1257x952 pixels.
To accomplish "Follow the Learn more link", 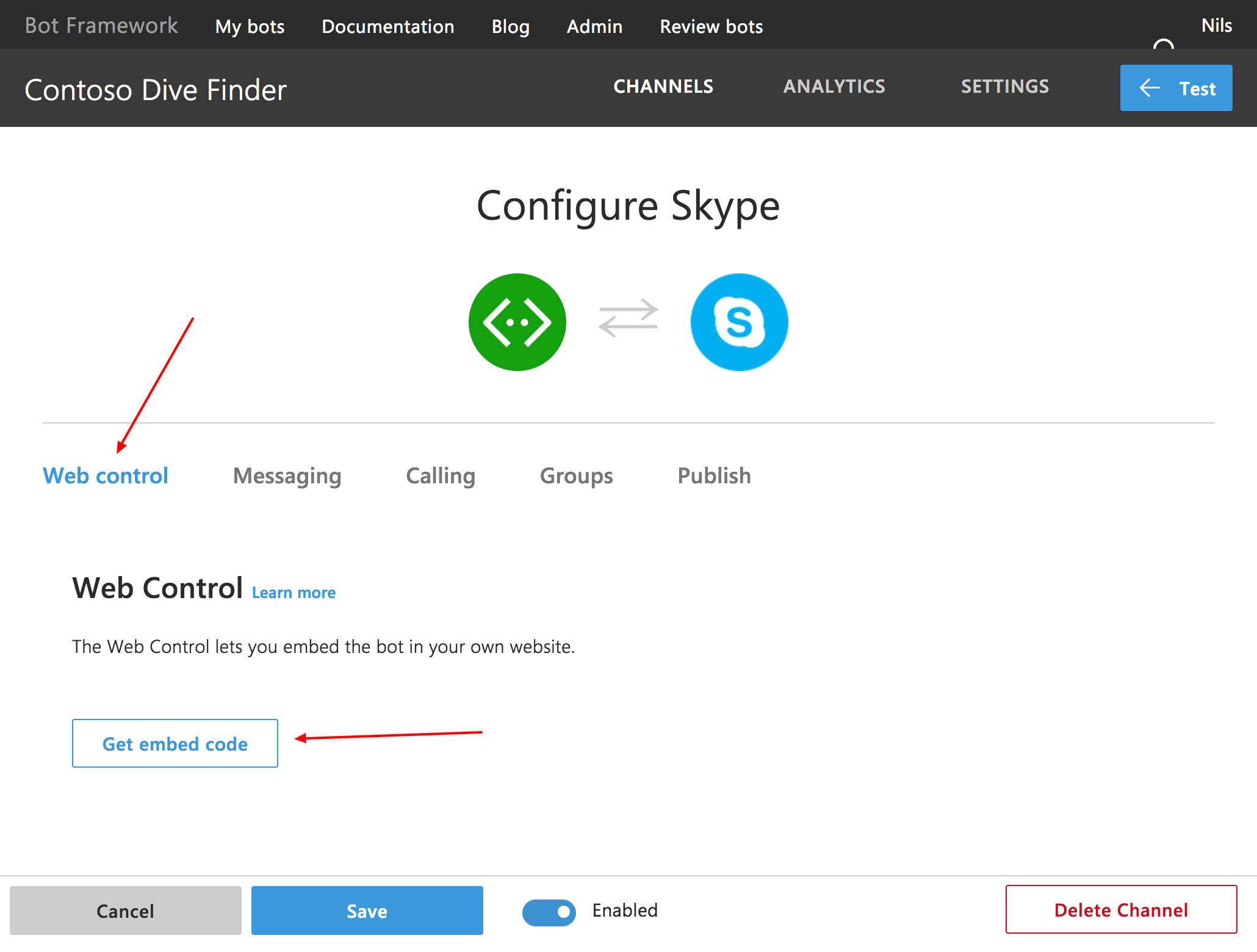I will coord(294,593).
